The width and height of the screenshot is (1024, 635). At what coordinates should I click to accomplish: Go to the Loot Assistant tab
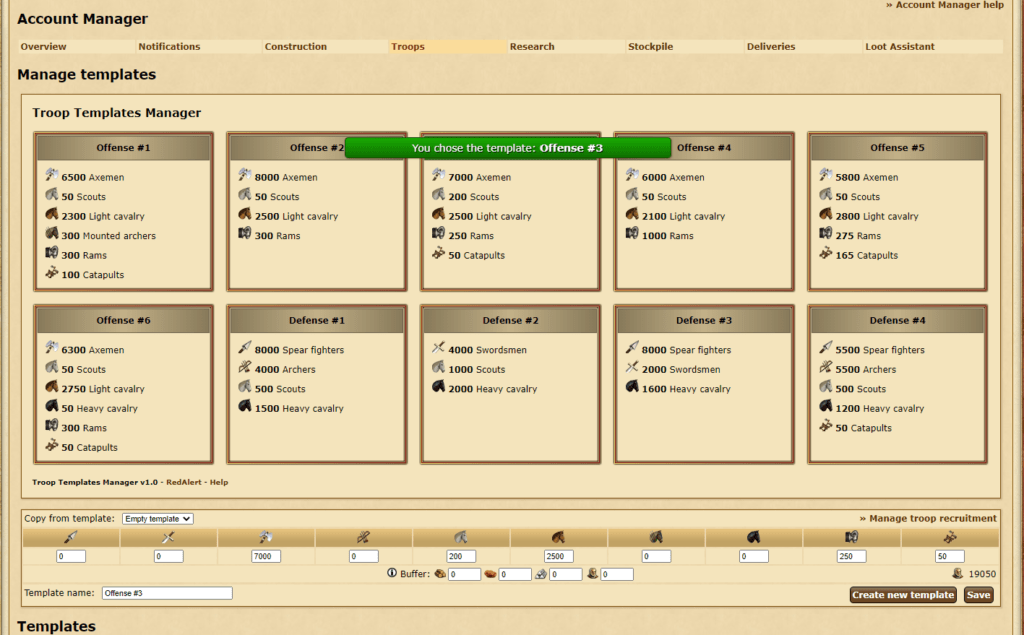(x=900, y=46)
